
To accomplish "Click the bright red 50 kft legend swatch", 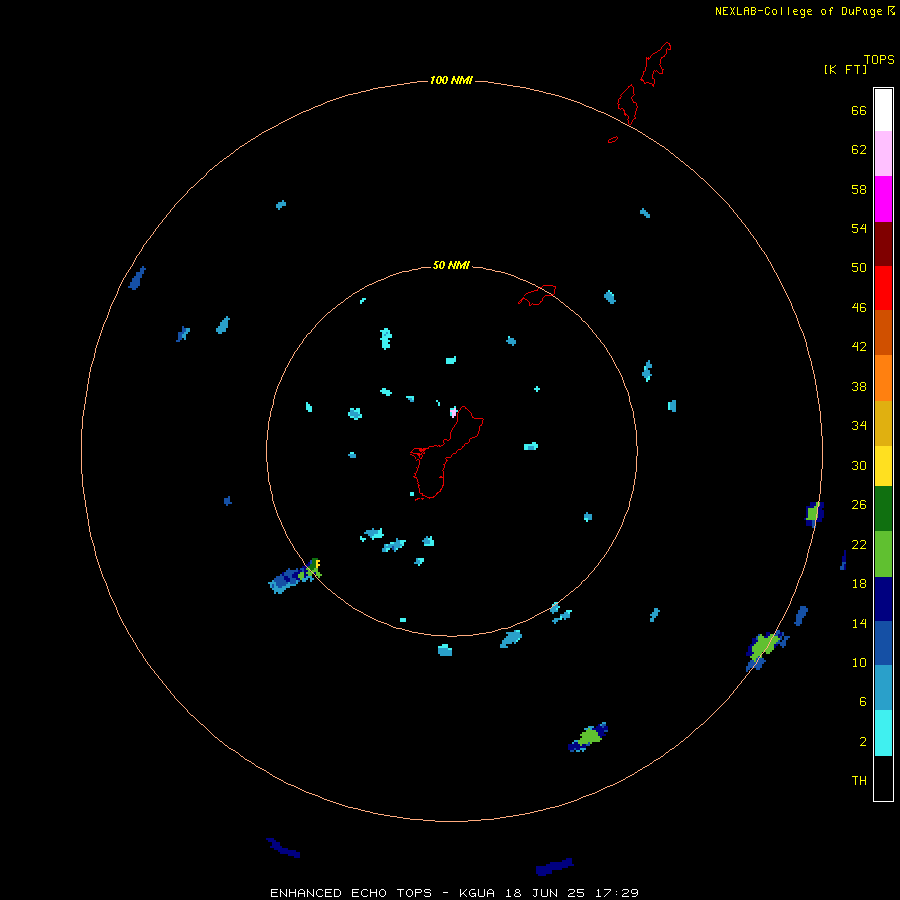I will pos(883,288).
